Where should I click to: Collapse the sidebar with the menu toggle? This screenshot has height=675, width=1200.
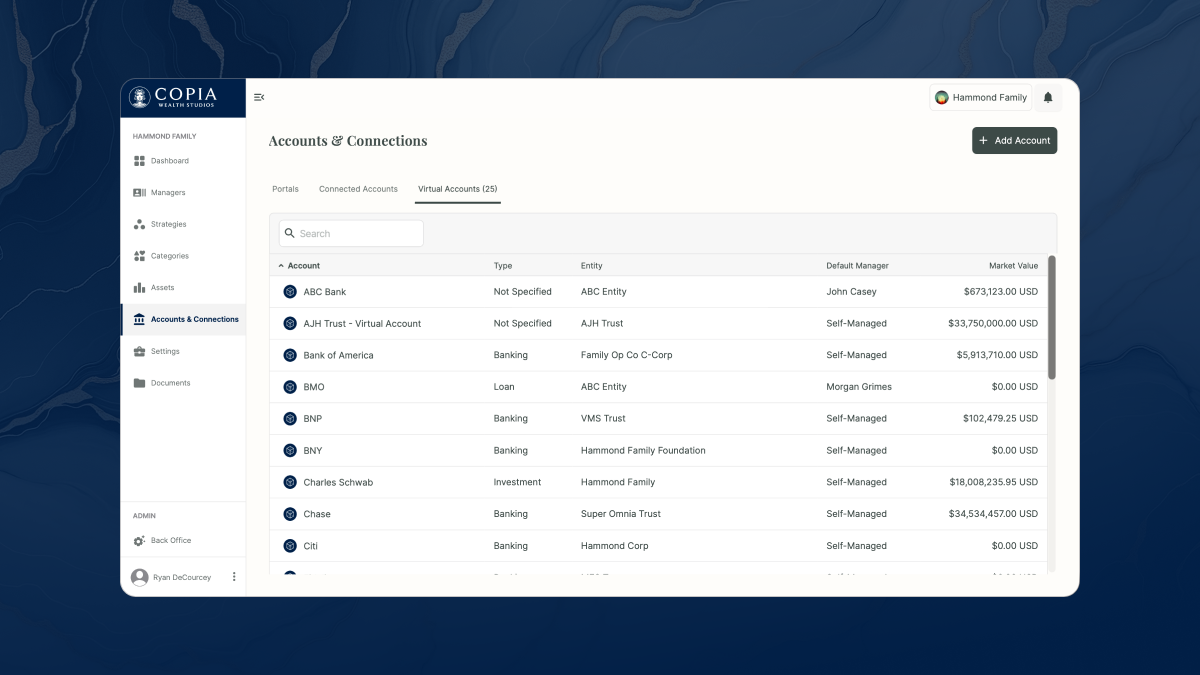tap(259, 97)
